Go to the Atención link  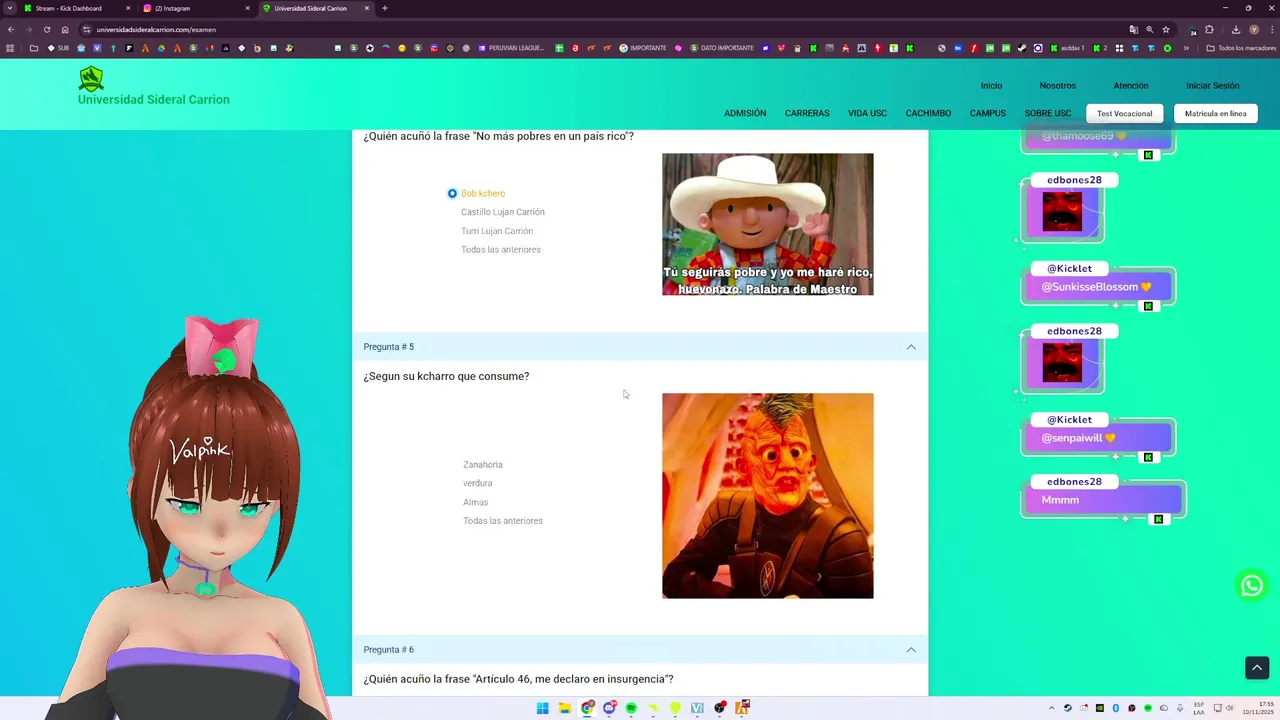coord(1131,86)
